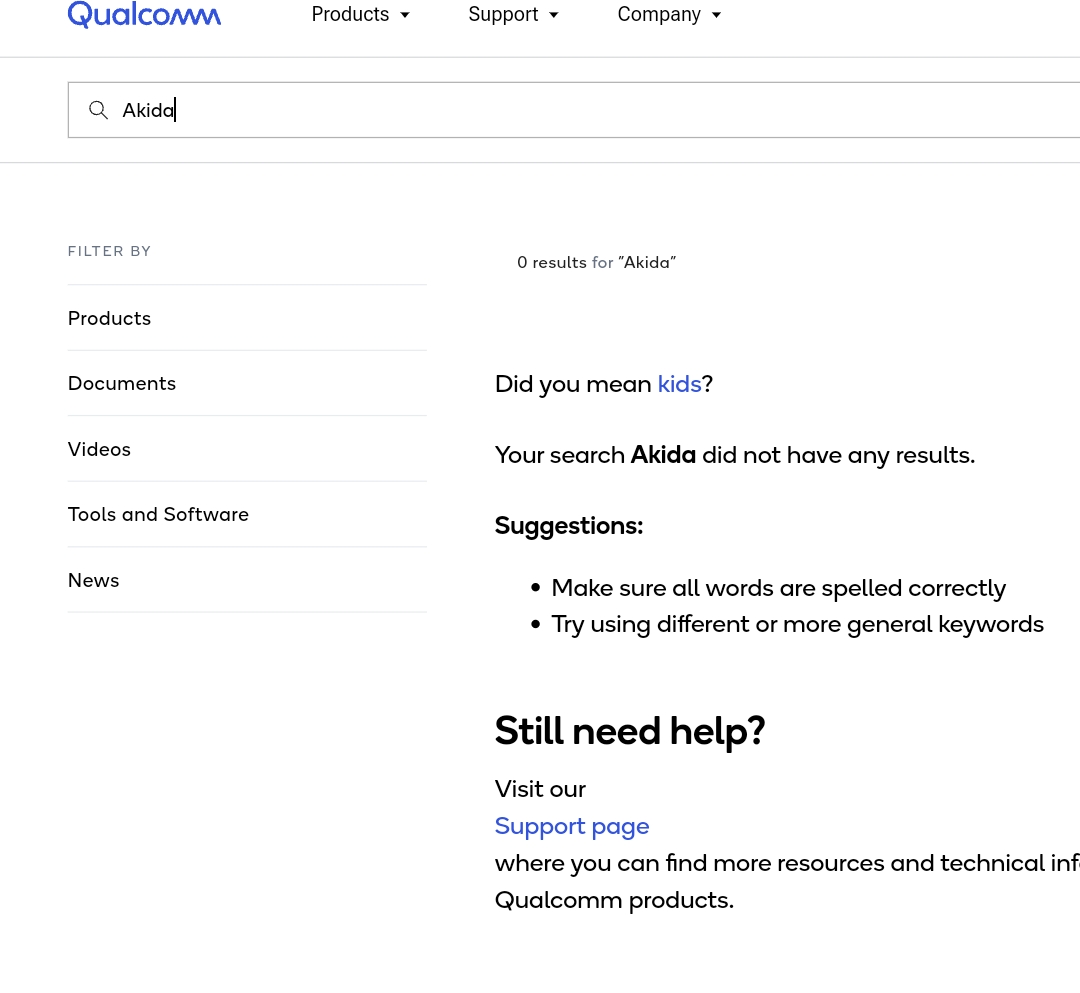Filter results by Tools and Software

click(247, 514)
